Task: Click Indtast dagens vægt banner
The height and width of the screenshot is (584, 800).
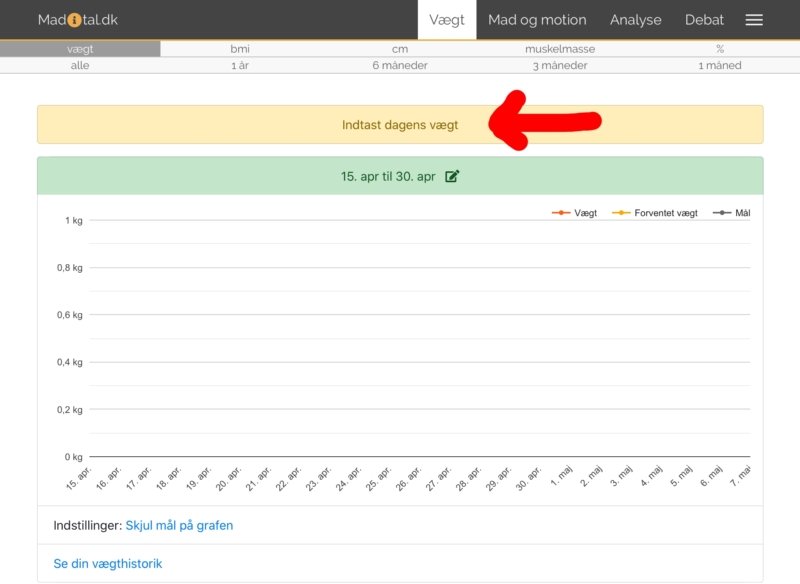Action: pos(400,125)
